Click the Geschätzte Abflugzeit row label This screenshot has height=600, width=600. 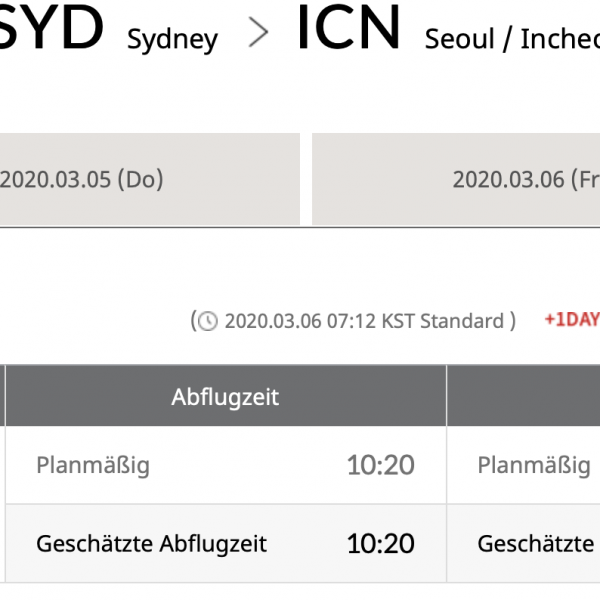pos(152,544)
